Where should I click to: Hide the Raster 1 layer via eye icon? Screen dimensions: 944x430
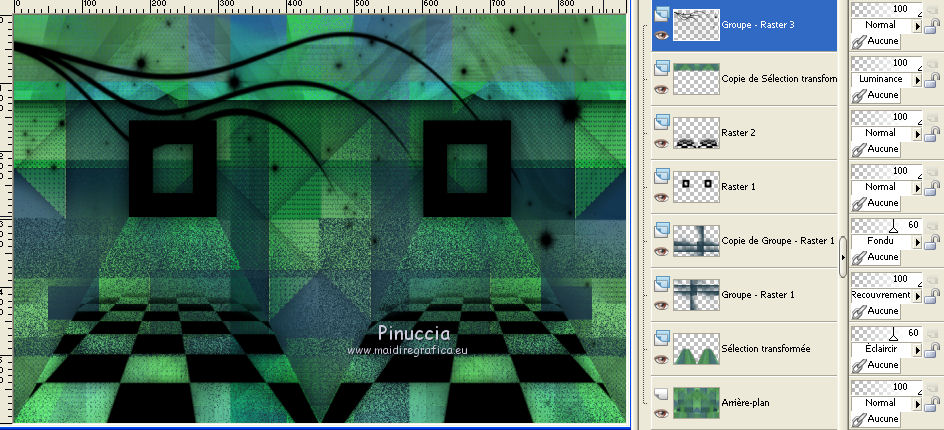(662, 197)
